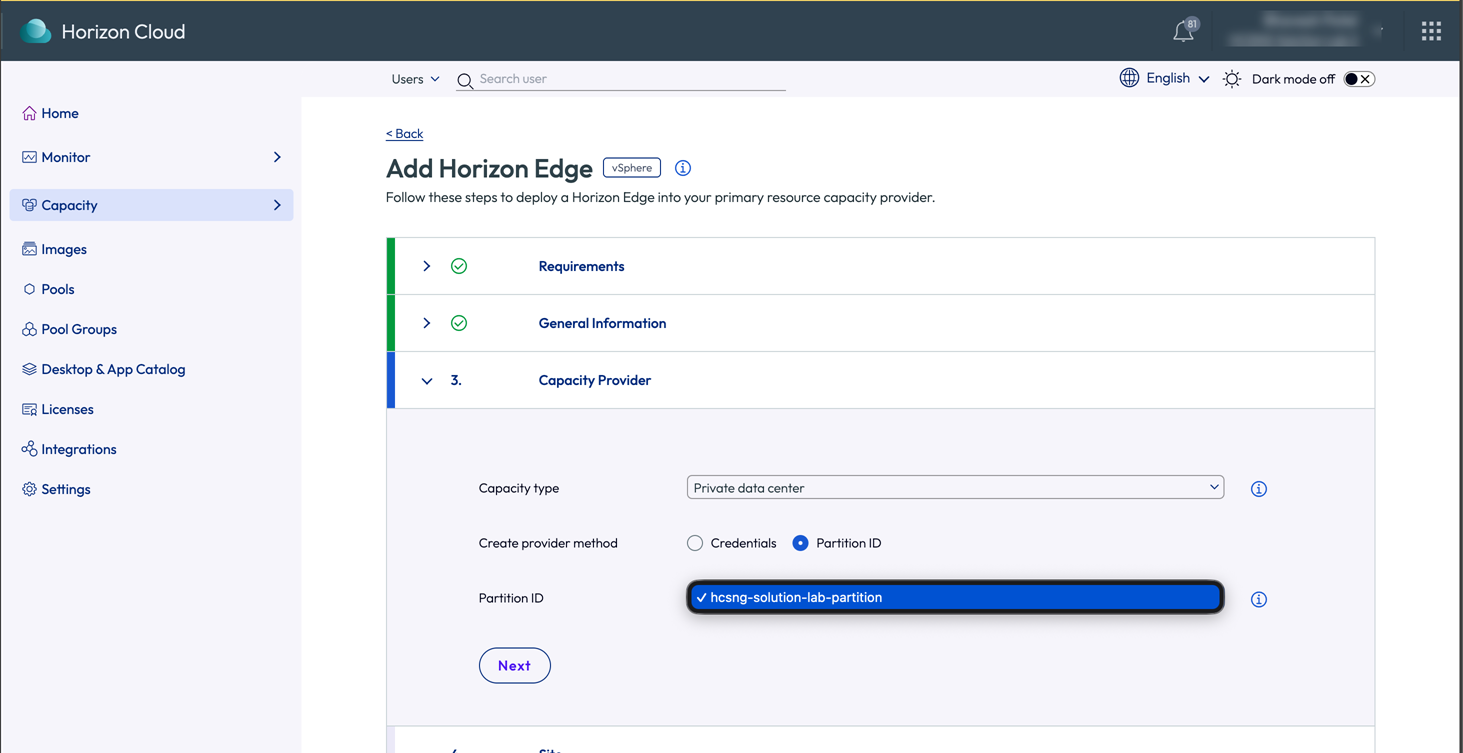Screen dimensions: 1463x753
Task: Toggle the Dark mode switch
Action: [1359, 79]
